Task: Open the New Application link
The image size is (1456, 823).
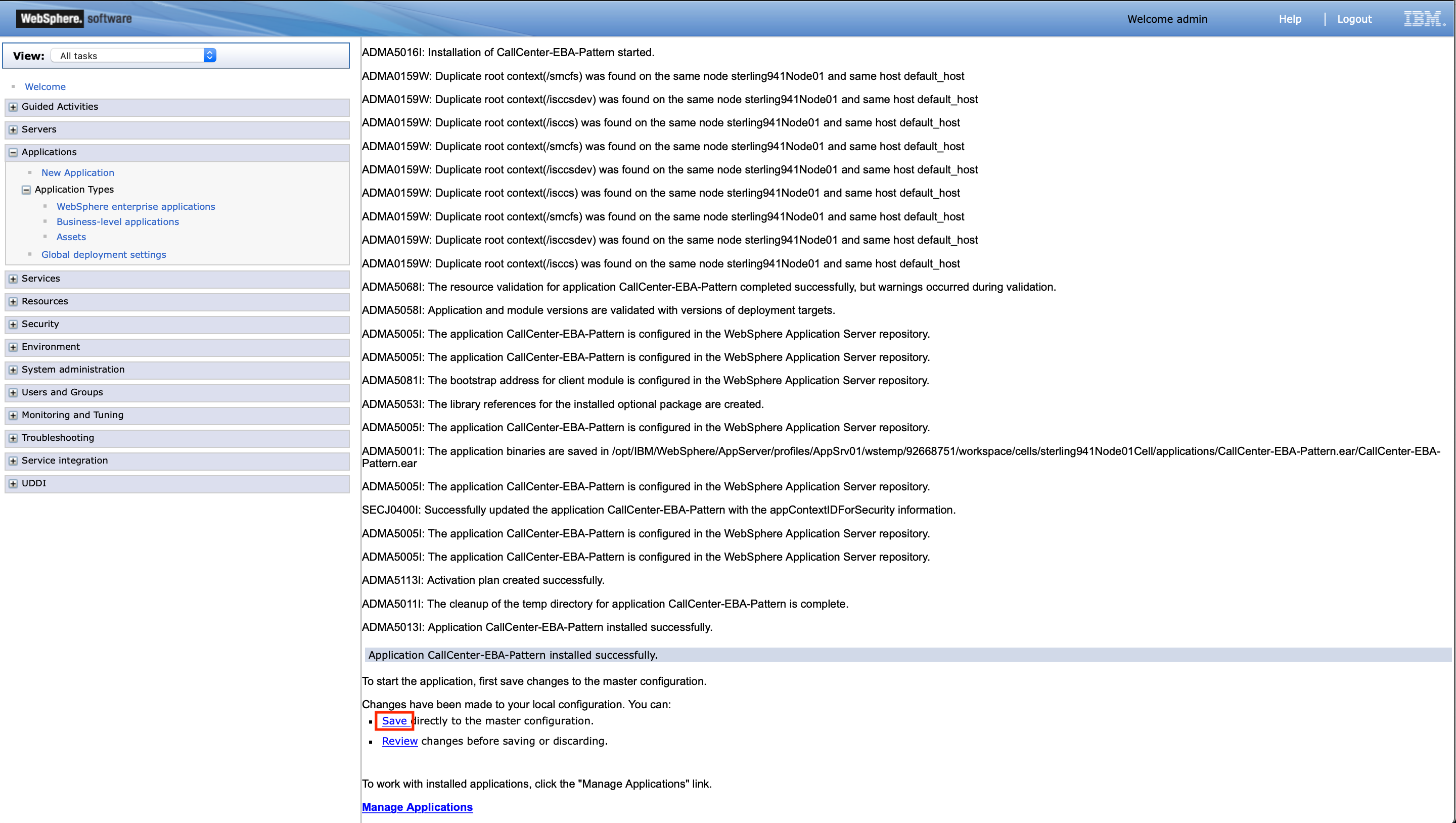Action: pos(77,172)
